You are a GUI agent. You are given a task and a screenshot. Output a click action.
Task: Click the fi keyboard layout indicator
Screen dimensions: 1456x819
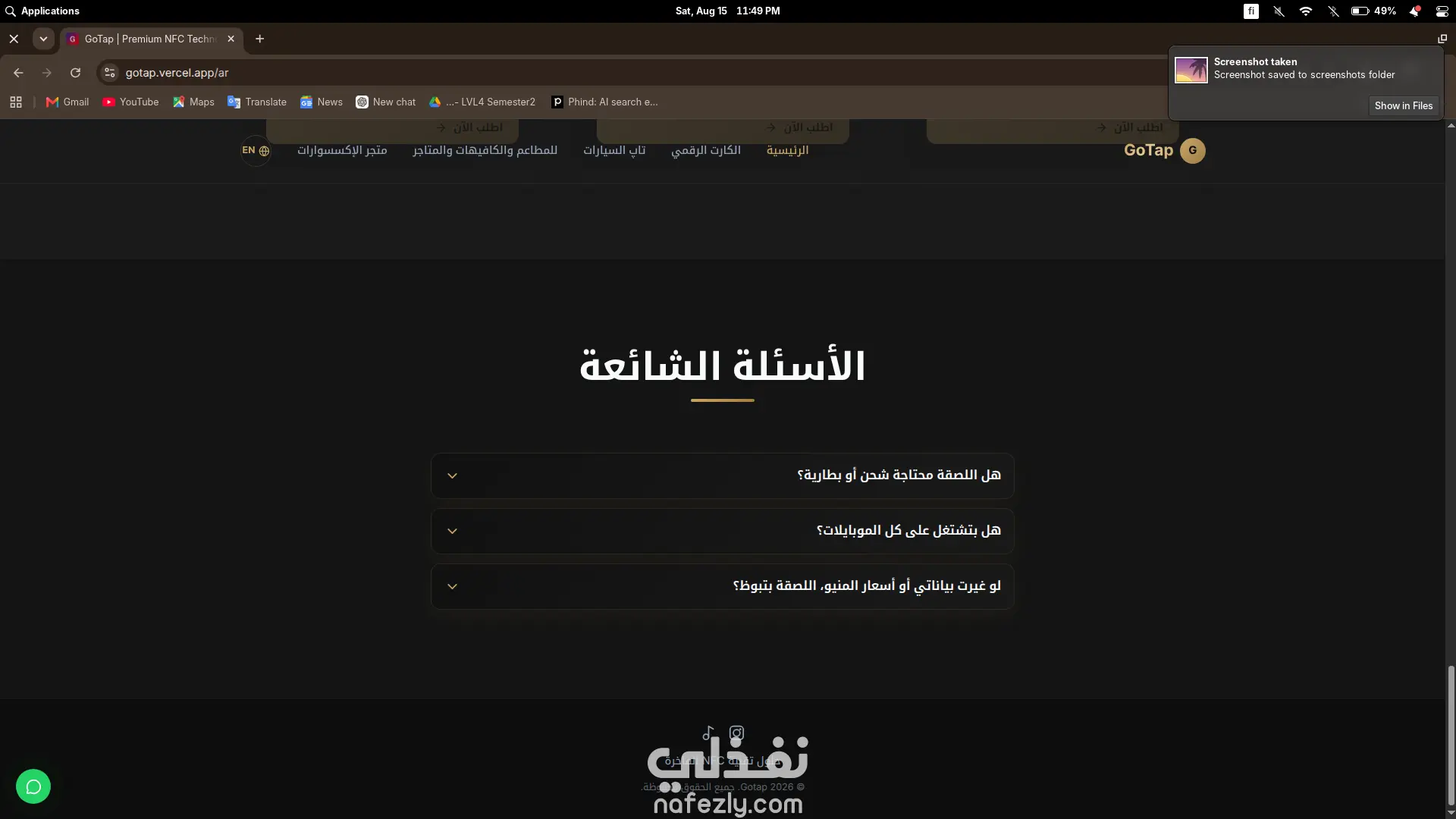click(x=1251, y=11)
